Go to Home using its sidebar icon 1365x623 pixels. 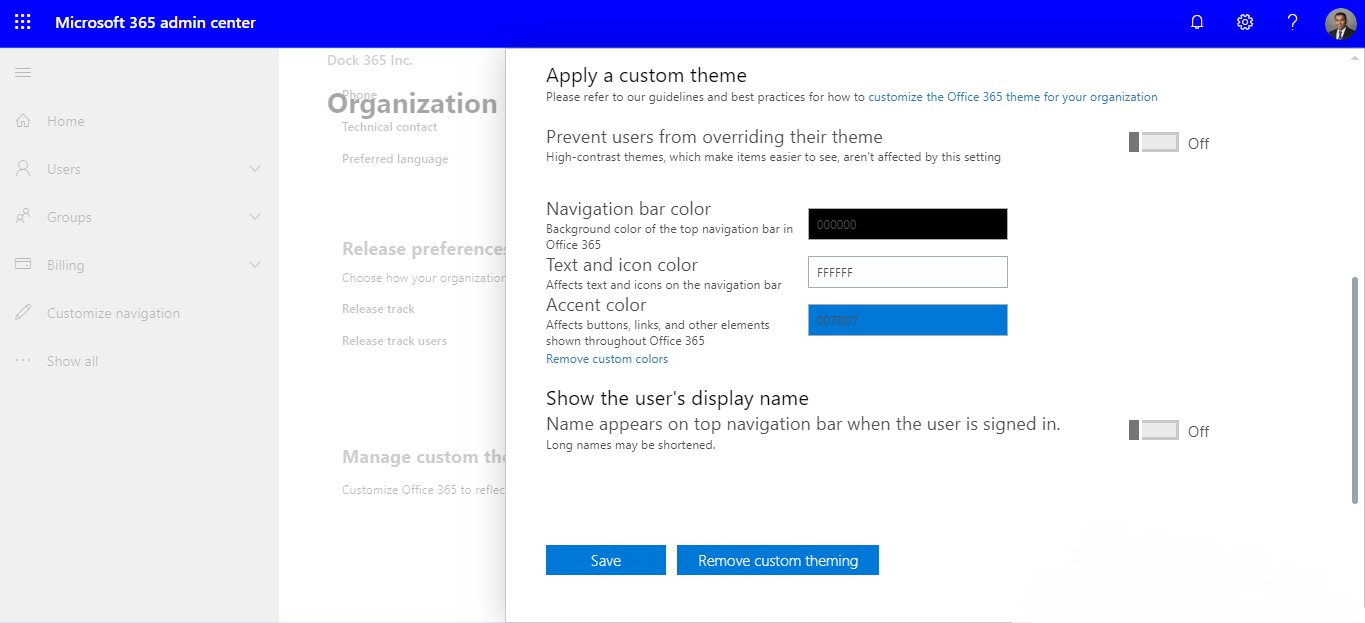[x=22, y=120]
